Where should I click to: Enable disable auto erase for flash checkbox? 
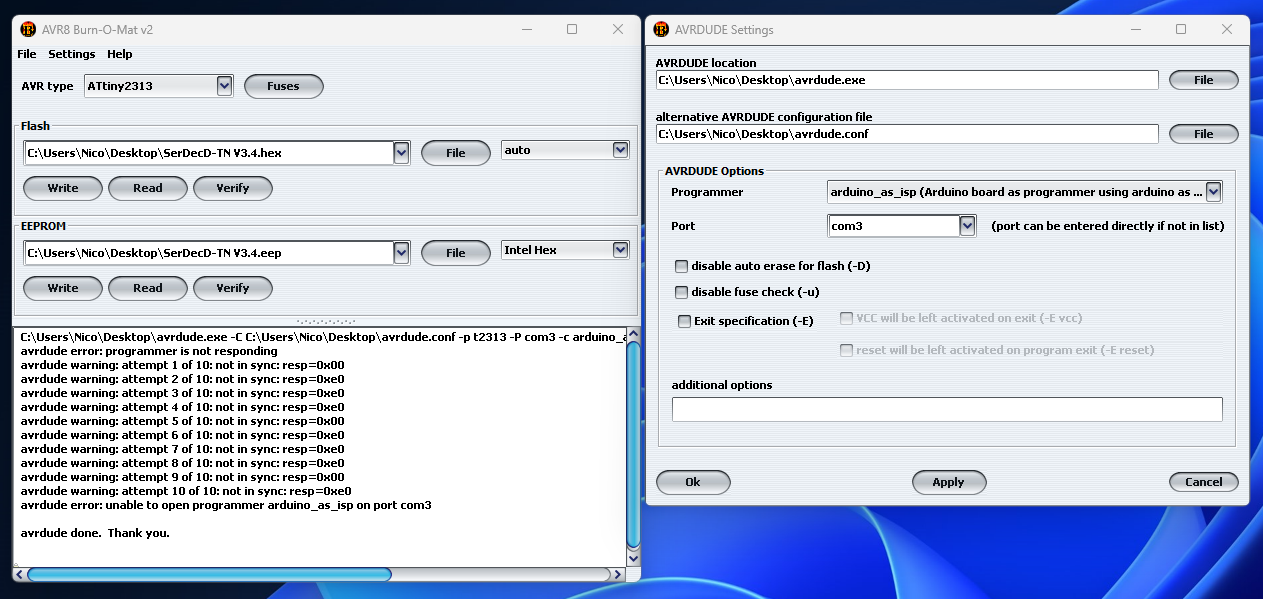[x=682, y=266]
